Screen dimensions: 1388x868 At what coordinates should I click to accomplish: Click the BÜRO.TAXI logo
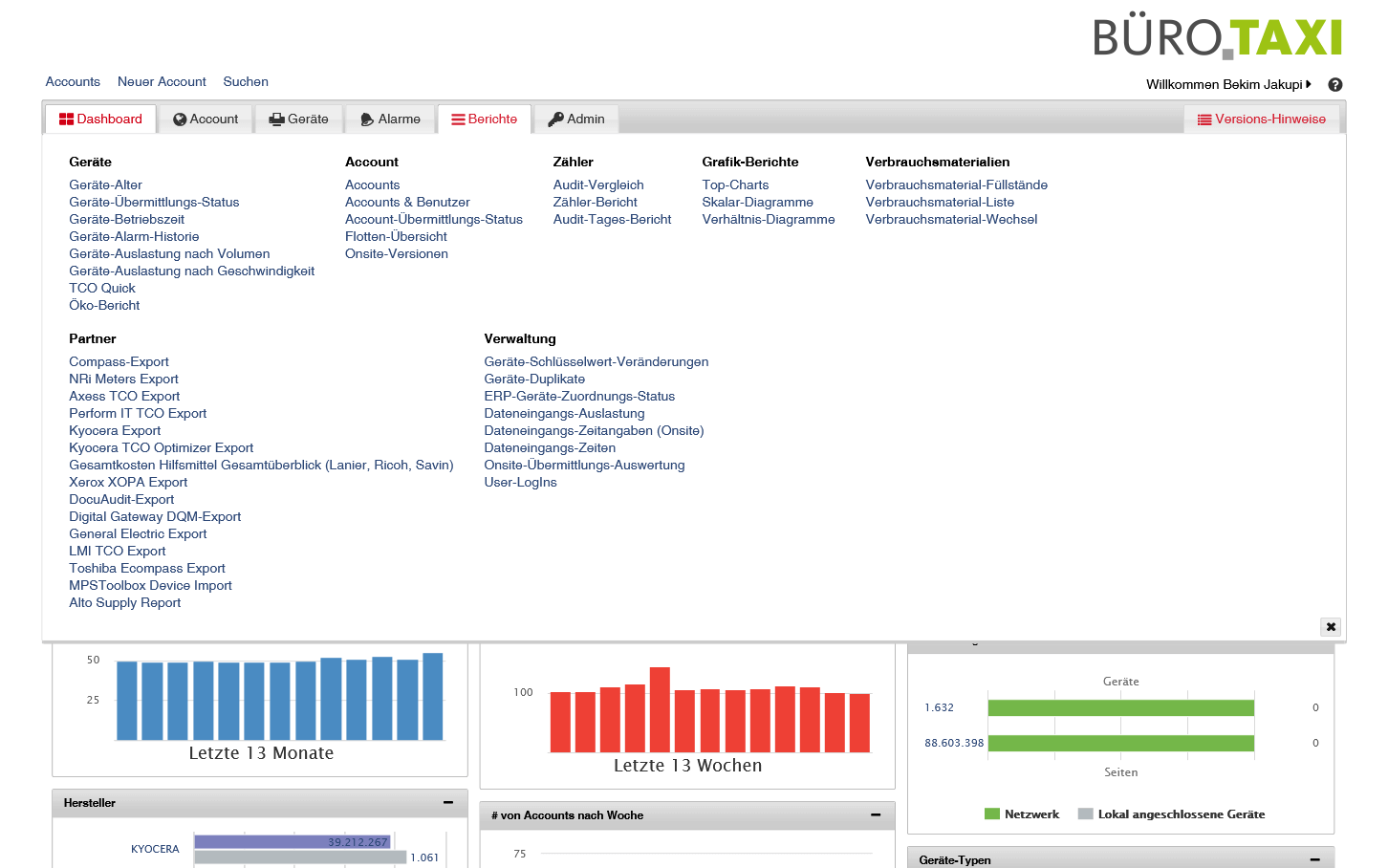tap(1217, 38)
